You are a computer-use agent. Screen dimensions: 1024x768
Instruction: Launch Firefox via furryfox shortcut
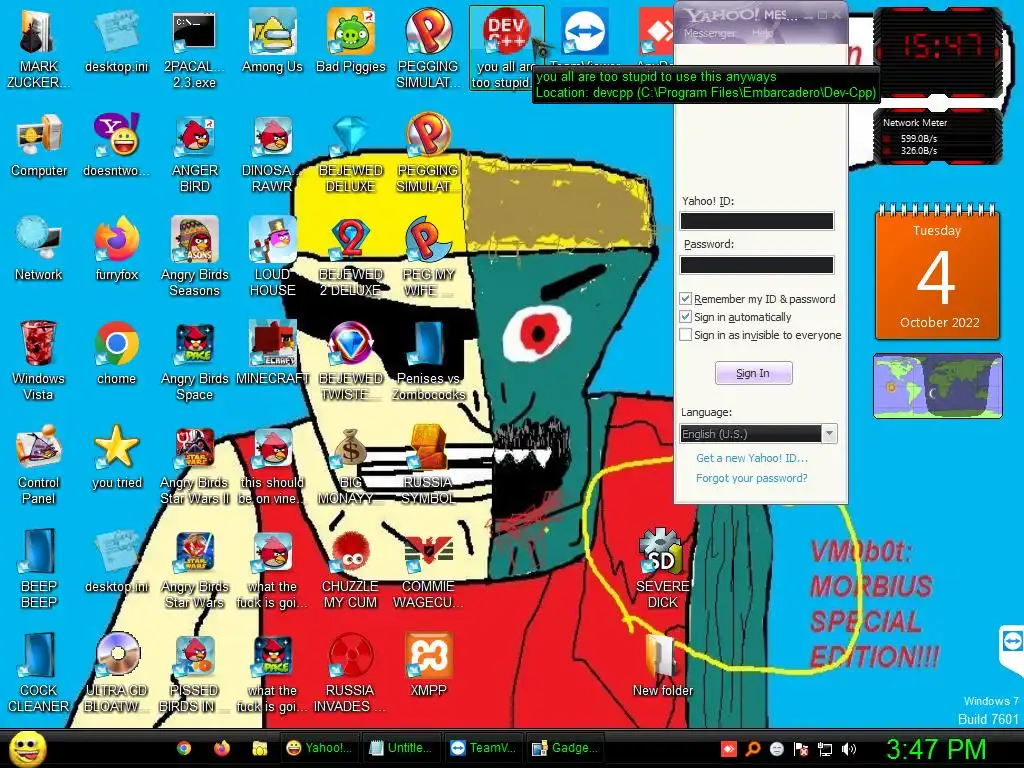pyautogui.click(x=116, y=248)
